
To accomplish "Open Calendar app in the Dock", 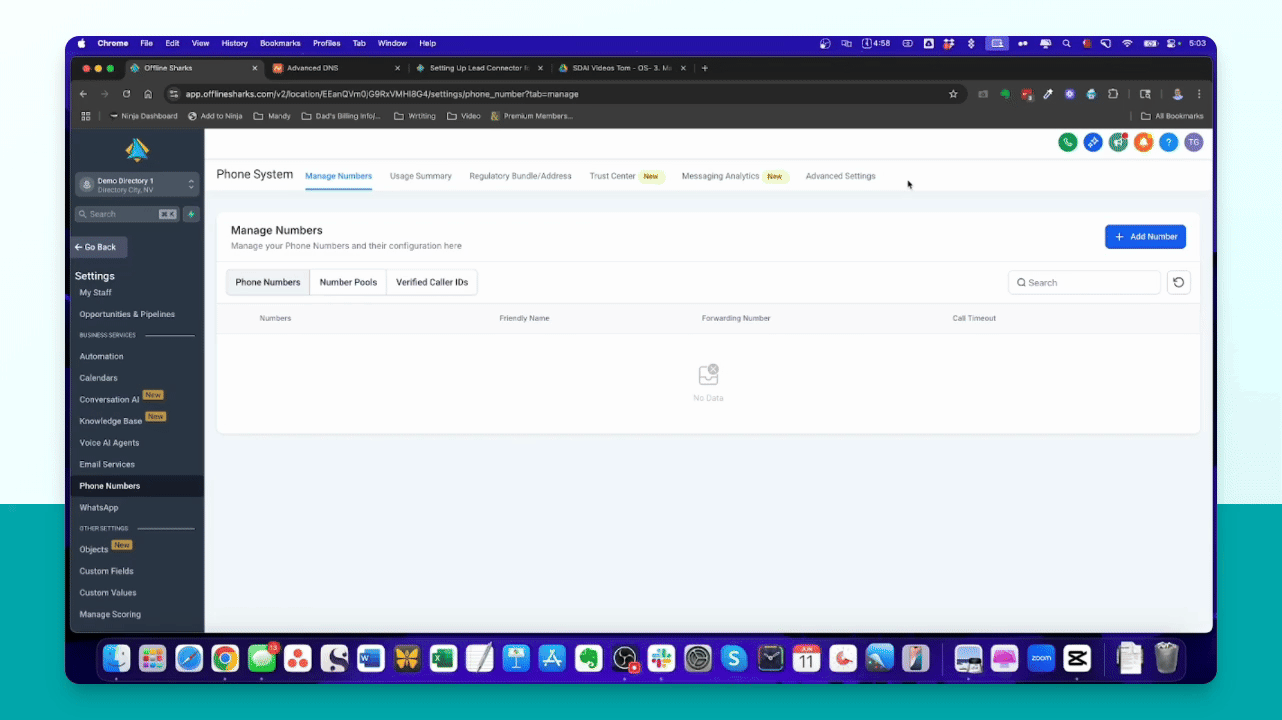I will tap(806, 658).
